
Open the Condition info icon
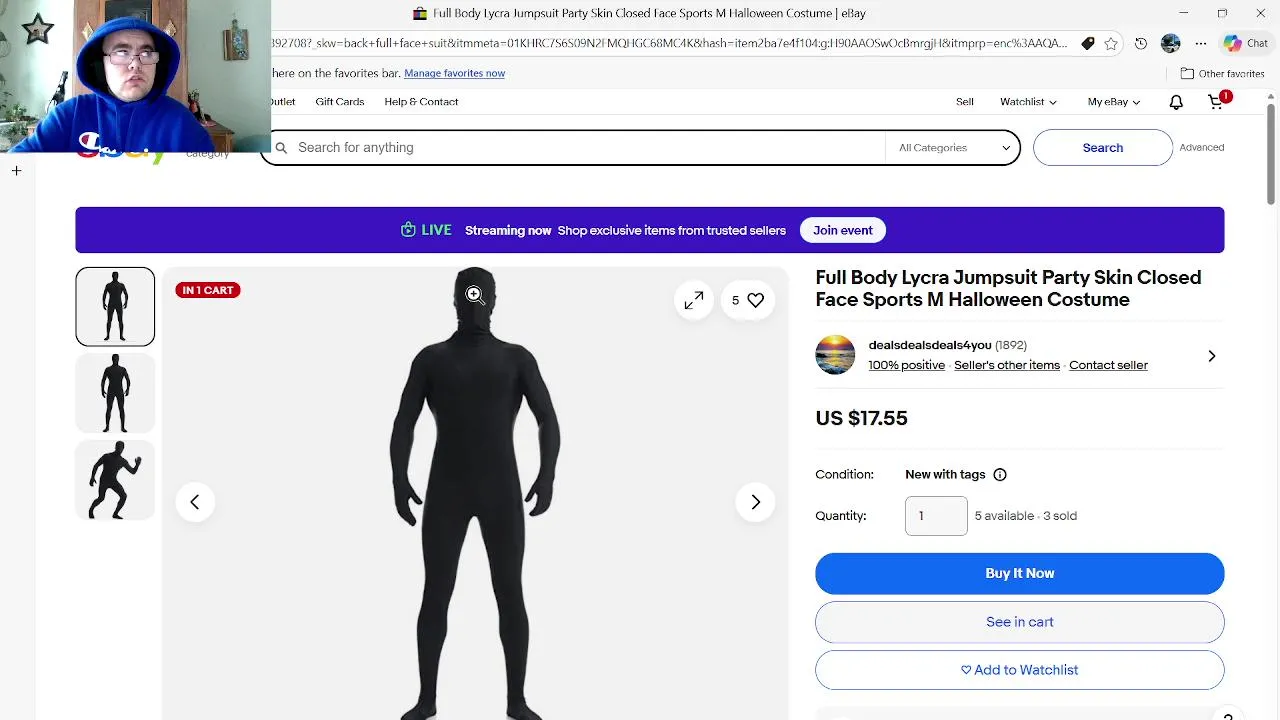(x=999, y=475)
